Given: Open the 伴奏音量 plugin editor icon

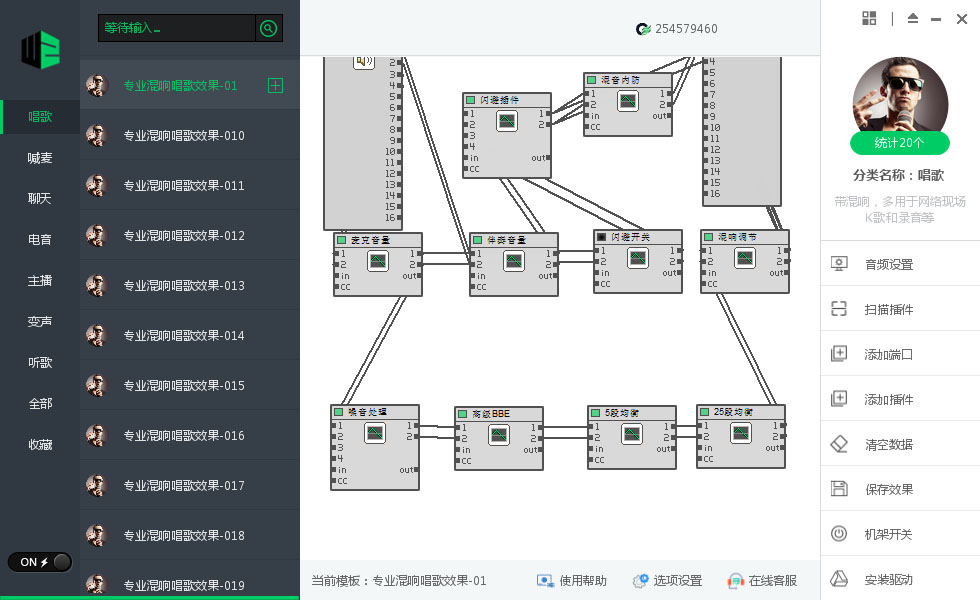Looking at the screenshot, I should click(514, 261).
